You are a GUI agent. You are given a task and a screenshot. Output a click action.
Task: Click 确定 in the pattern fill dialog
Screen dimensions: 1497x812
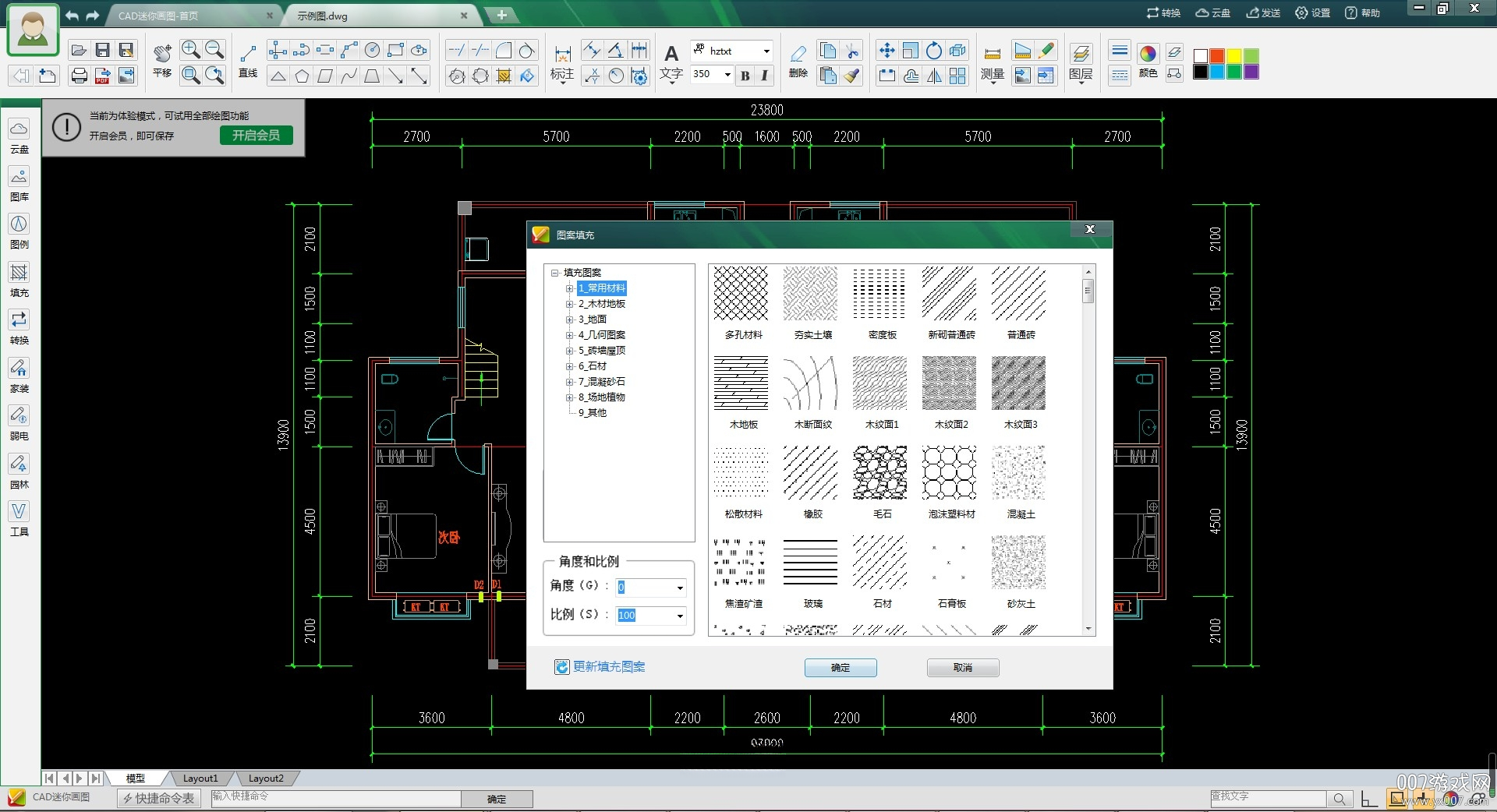click(841, 668)
